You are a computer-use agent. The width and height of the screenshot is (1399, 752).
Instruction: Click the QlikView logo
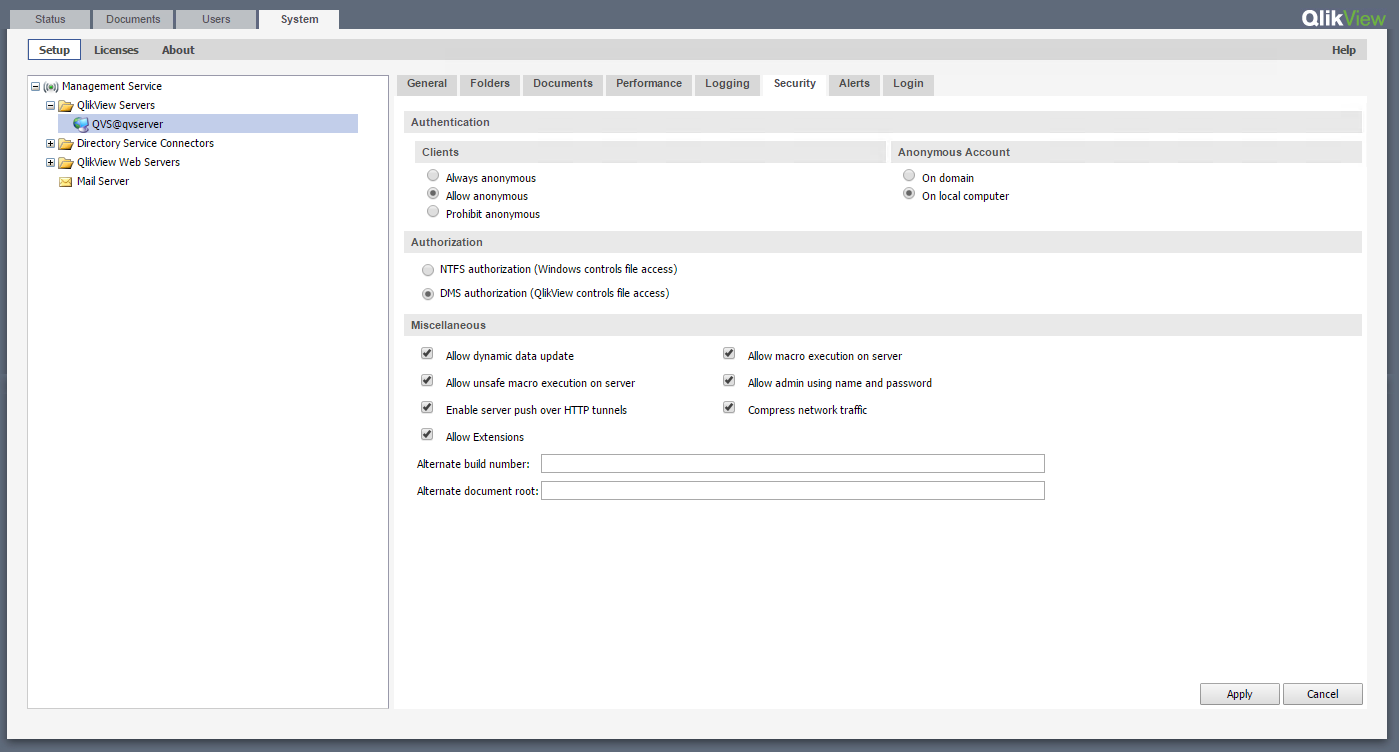coord(1343,18)
